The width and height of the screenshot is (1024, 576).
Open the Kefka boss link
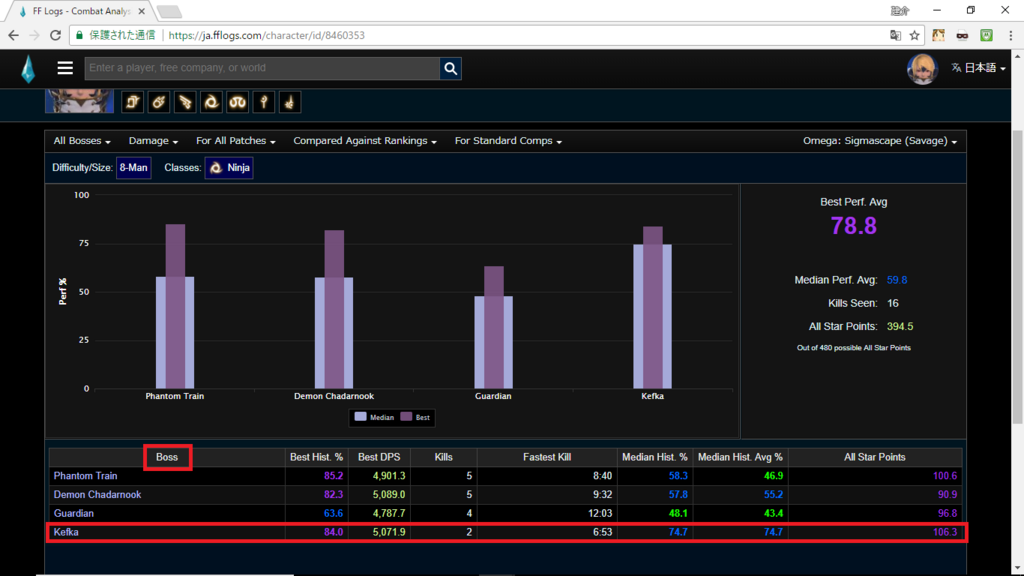point(66,532)
